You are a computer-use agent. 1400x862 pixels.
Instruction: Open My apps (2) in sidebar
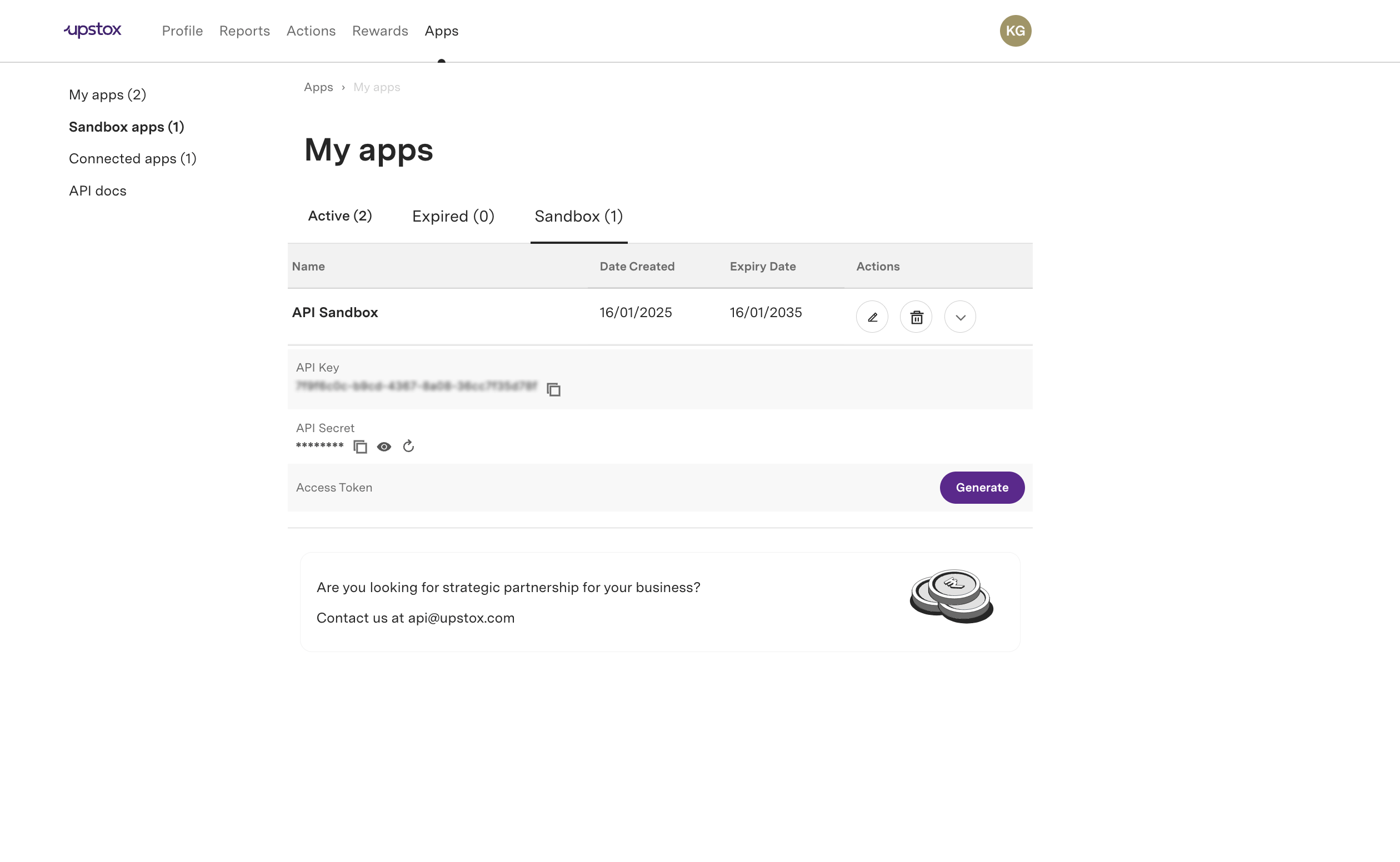(x=107, y=94)
